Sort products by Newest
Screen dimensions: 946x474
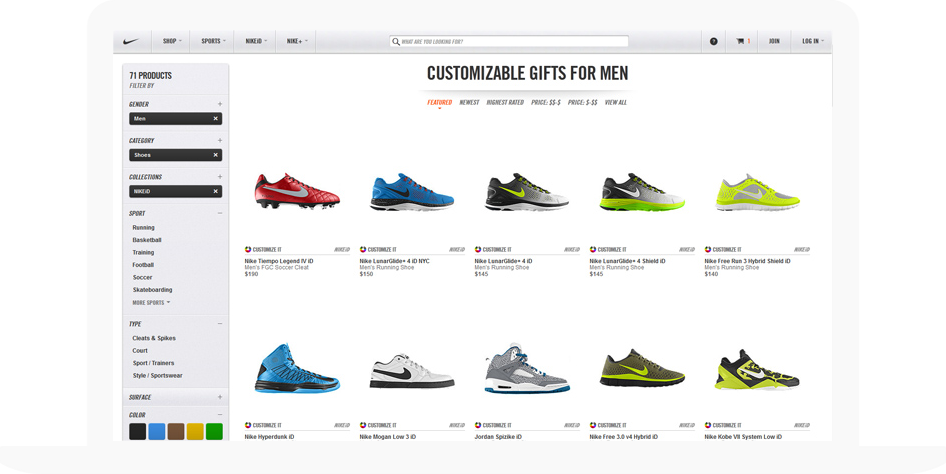(469, 103)
